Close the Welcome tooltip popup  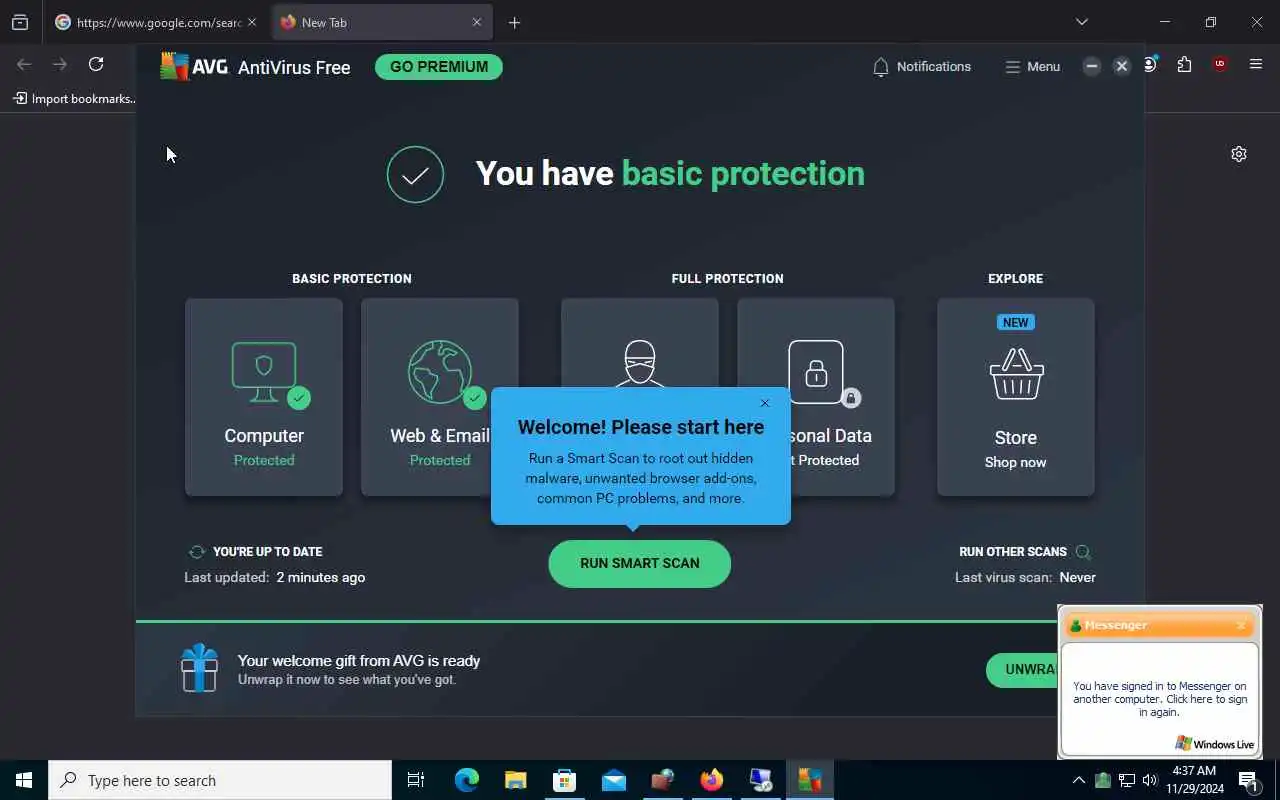(765, 403)
